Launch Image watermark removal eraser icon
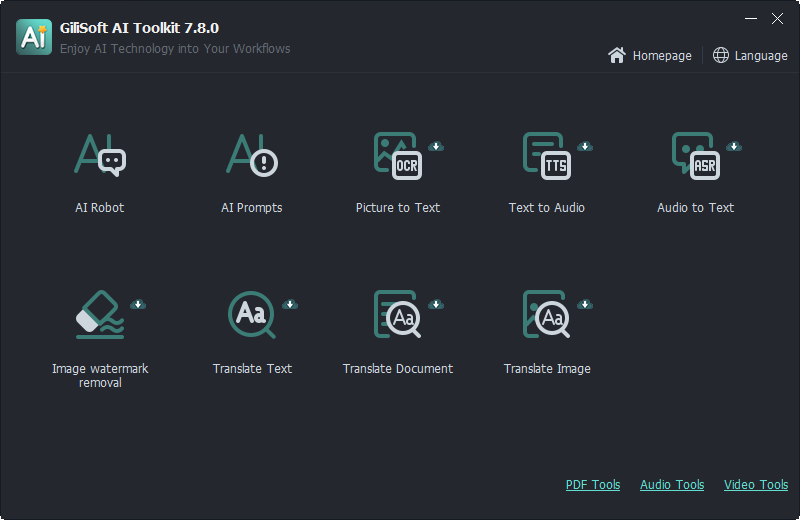Screen dimensions: 800x520 [100, 314]
